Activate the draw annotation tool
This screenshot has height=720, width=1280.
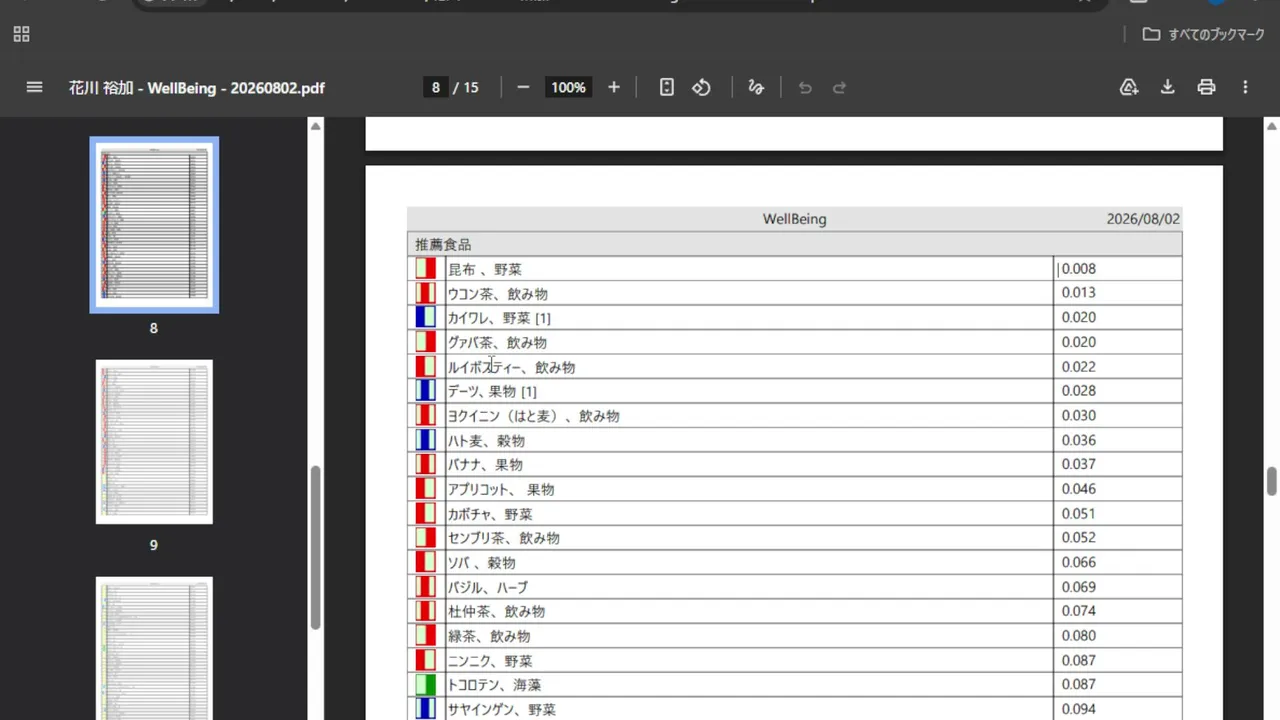756,87
